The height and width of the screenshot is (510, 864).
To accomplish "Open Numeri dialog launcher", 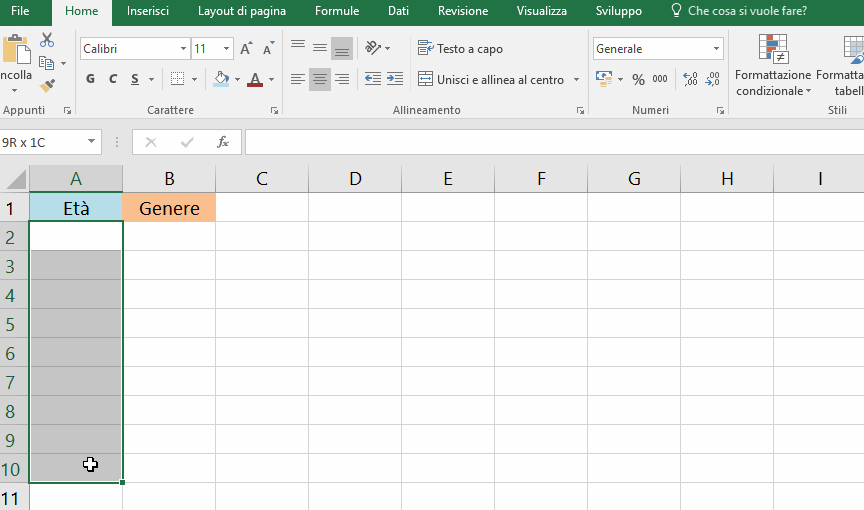I will pyautogui.click(x=720, y=111).
